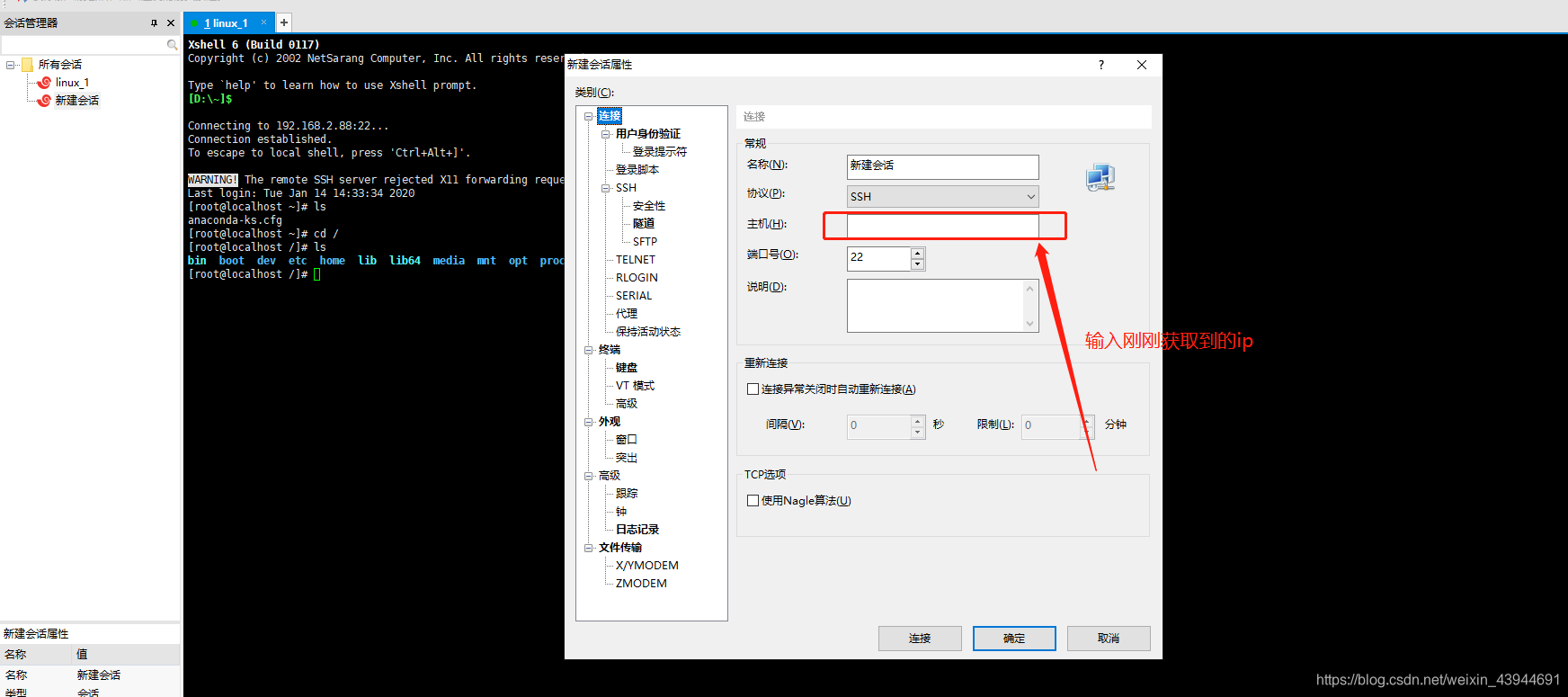Decrease port number with down stepper
Screen dimensions: 1568x697
917,264
